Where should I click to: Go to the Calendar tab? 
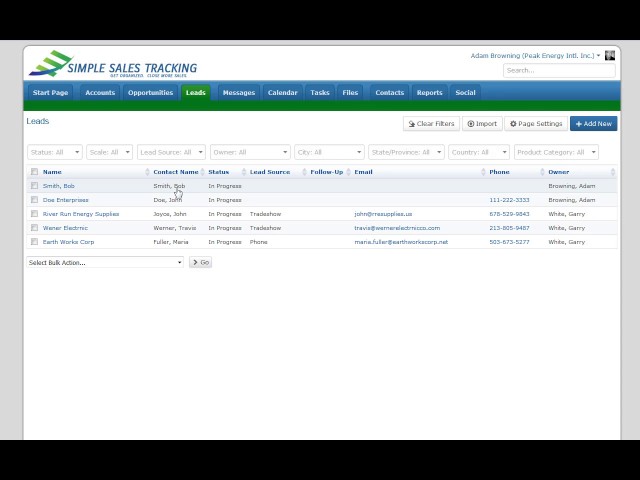point(282,93)
